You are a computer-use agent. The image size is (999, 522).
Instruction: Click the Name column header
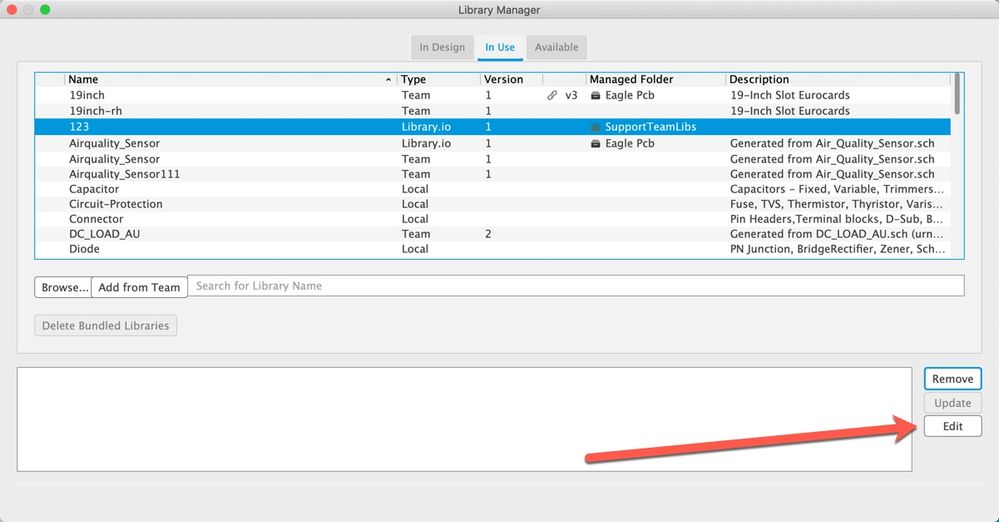(x=229, y=80)
